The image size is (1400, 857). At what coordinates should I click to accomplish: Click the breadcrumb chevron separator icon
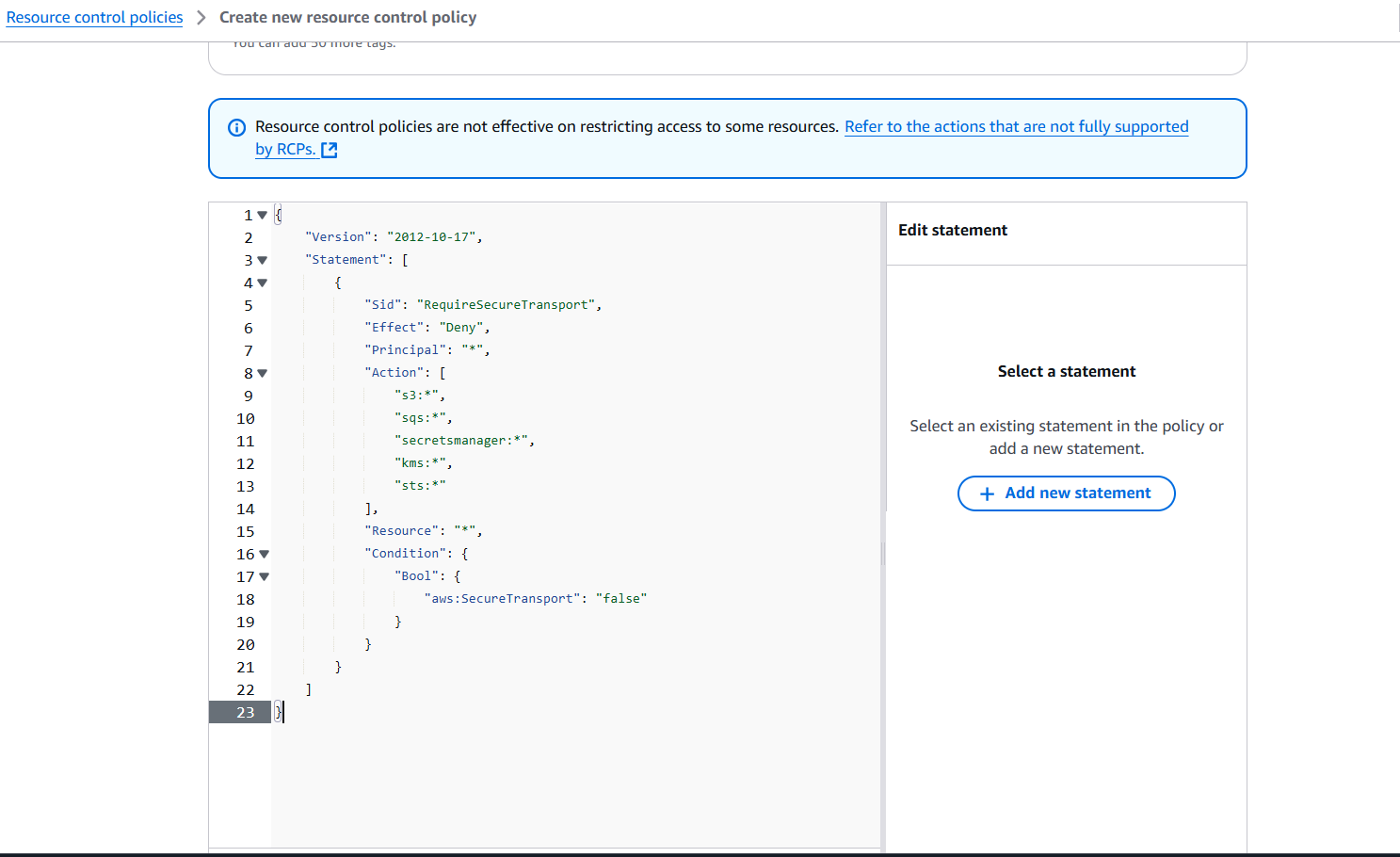[x=201, y=18]
